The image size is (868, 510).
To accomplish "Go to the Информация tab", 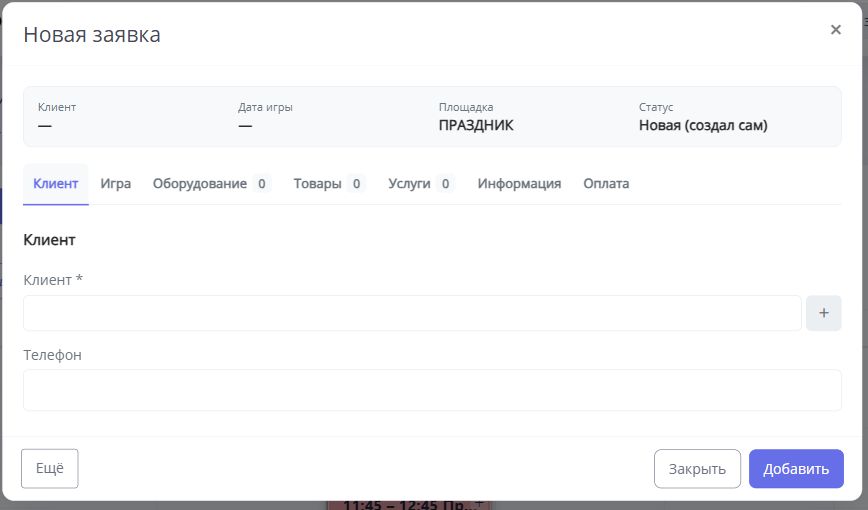I will 519,184.
